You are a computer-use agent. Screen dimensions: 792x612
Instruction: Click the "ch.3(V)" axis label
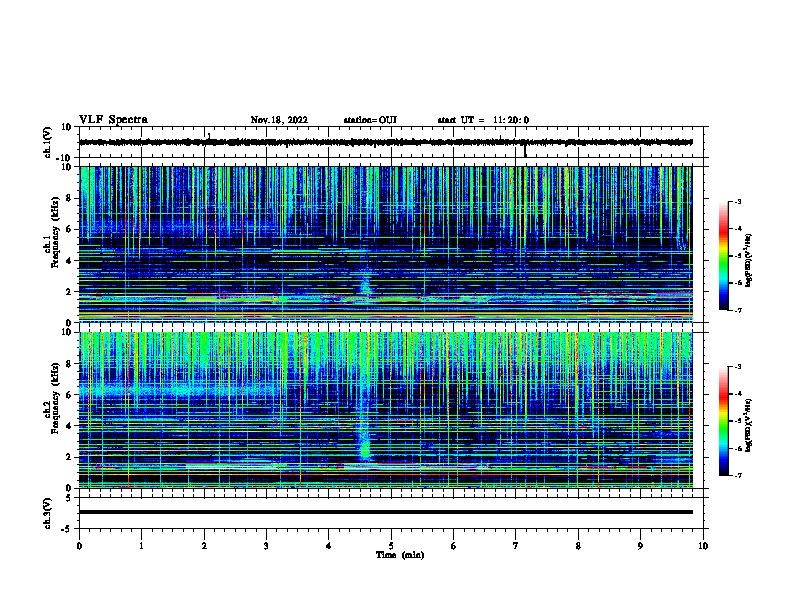tap(48, 513)
